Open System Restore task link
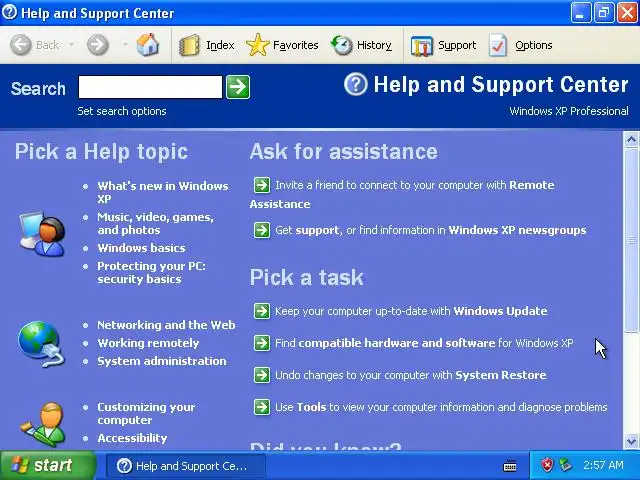The image size is (640, 480). [411, 375]
